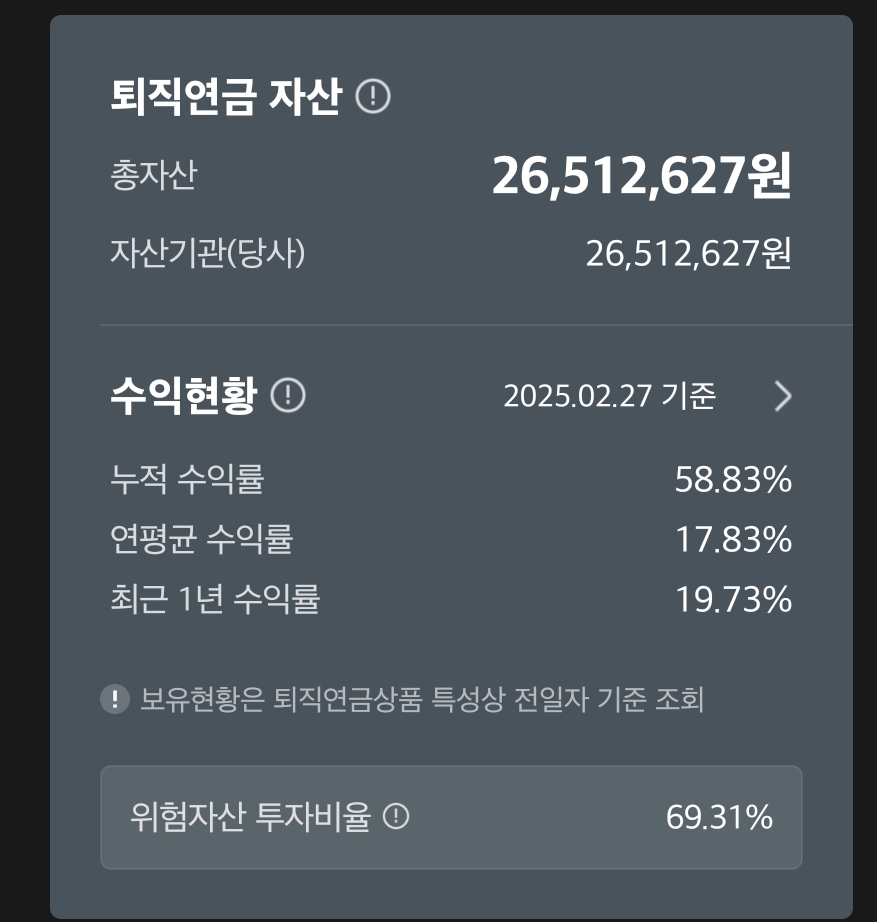Viewport: 877px width, 922px height.
Task: Click the 2025.02.27 기준 date text
Action: pyautogui.click(x=609, y=397)
